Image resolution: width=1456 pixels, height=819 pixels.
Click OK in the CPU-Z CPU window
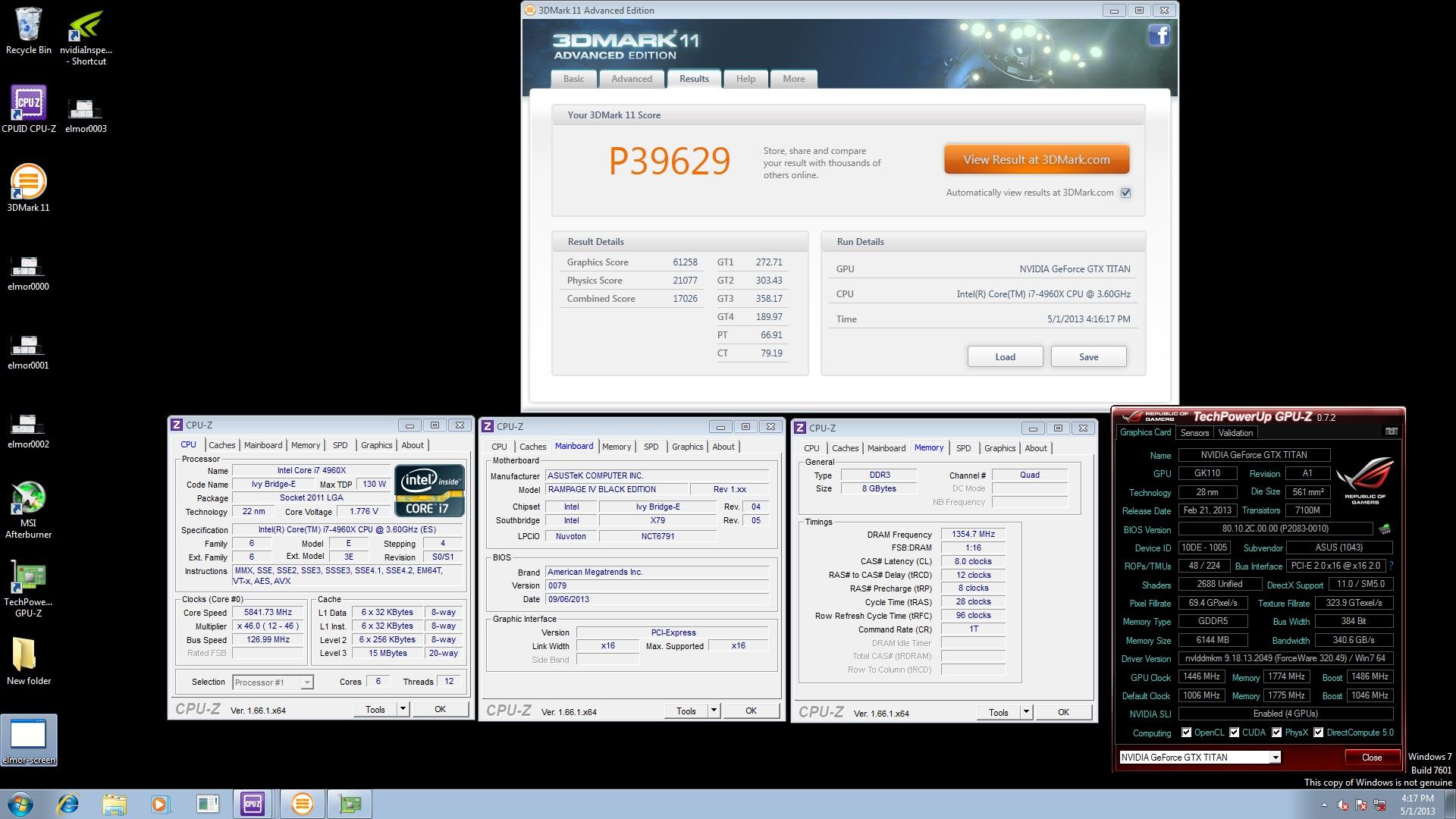440,709
